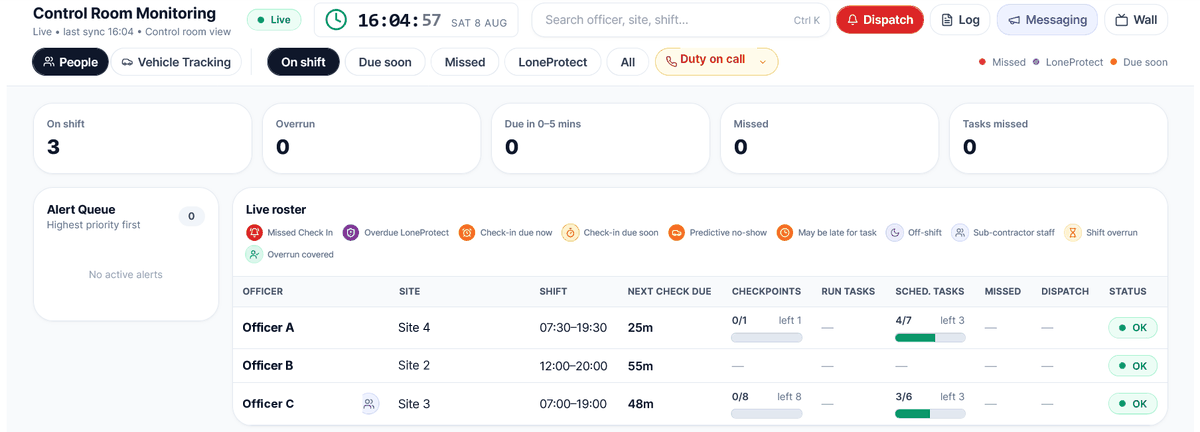Open Messaging
The image size is (1200, 432).
[1047, 20]
